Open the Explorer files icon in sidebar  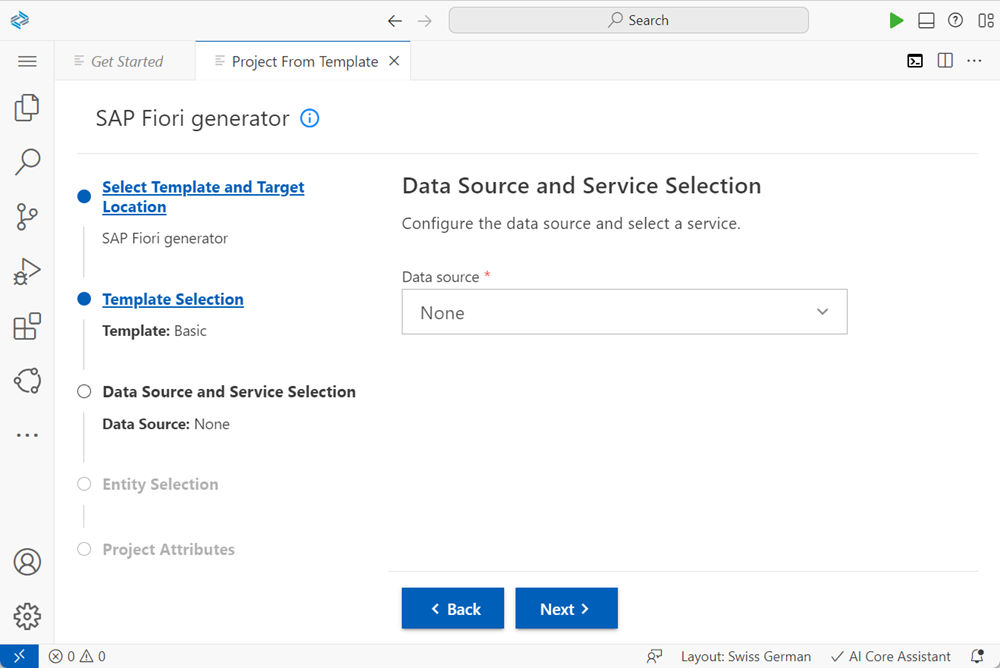(27, 108)
